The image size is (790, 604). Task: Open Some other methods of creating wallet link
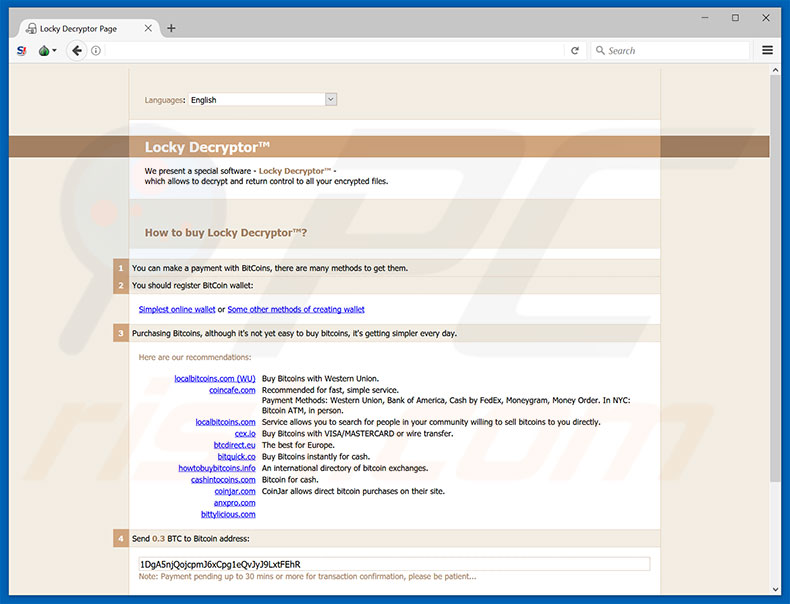296,309
